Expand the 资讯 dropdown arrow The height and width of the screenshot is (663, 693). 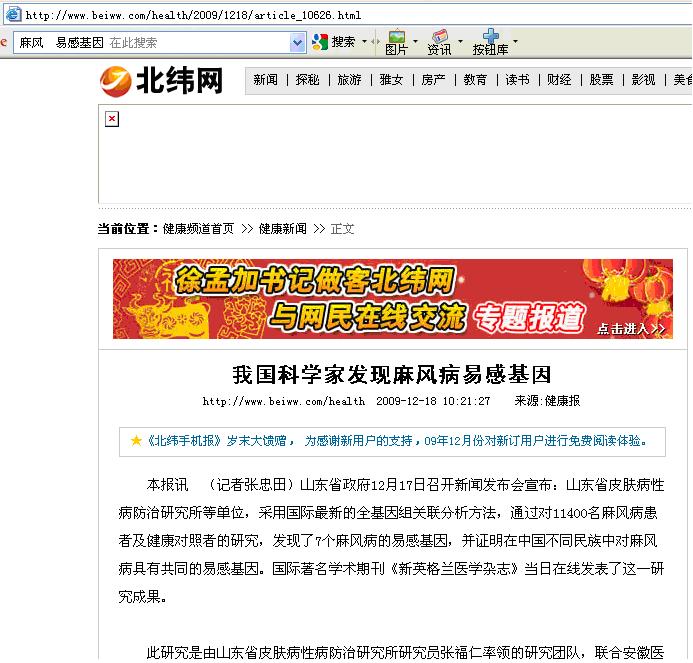click(460, 41)
